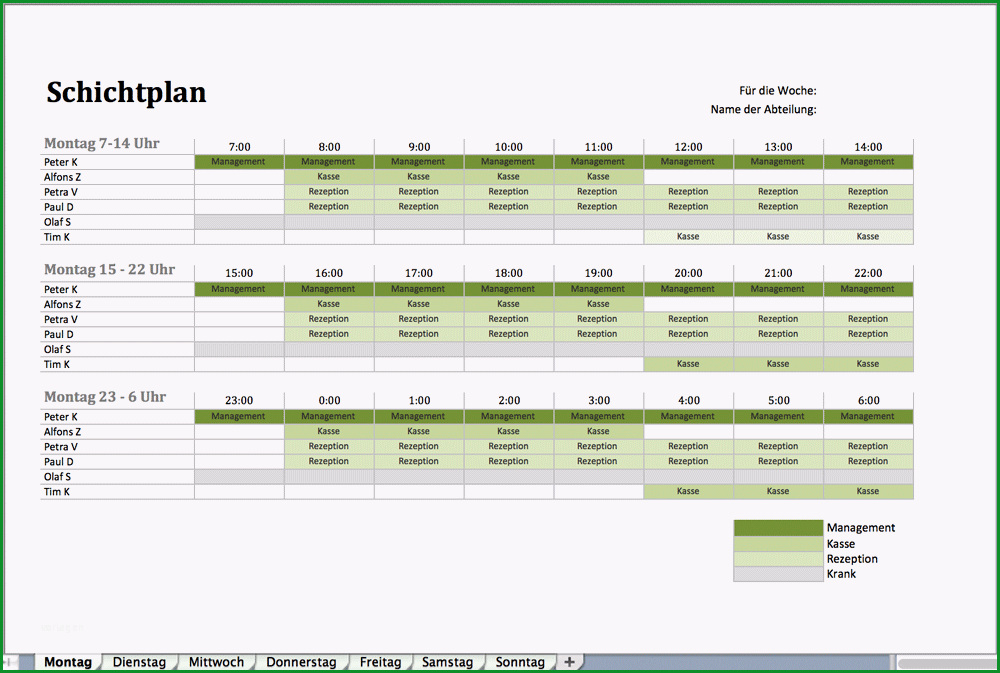This screenshot has width=1000, height=673.
Task: Select the 14:00 column header
Action: [x=868, y=147]
